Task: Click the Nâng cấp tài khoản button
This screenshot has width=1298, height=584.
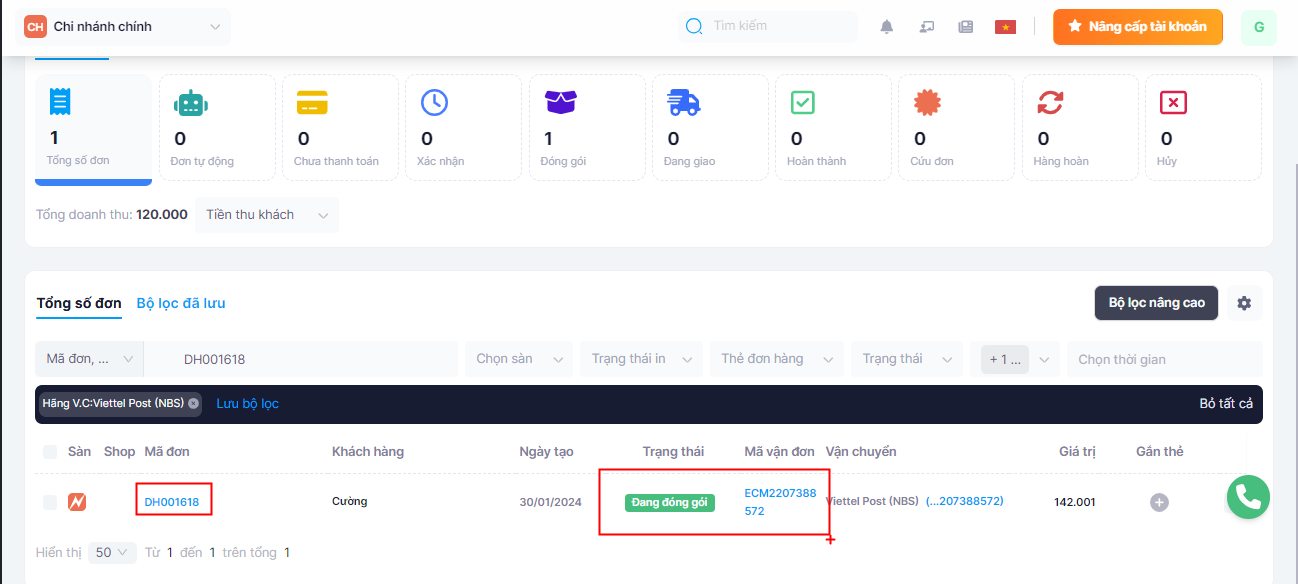Action: 1137,27
